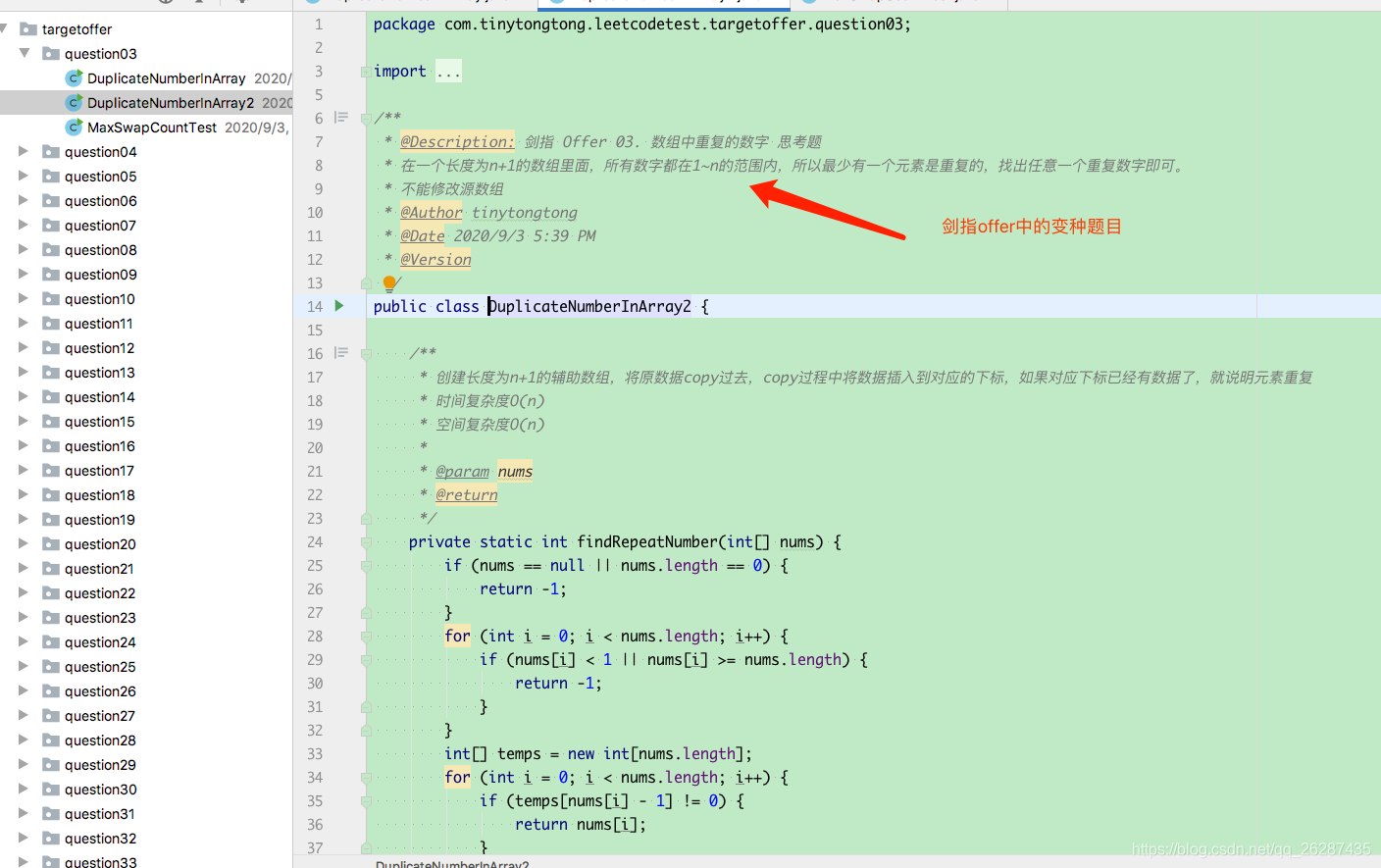Viewport: 1381px width, 868px height.
Task: Select the question06 tree row
Action: click(x=146, y=201)
